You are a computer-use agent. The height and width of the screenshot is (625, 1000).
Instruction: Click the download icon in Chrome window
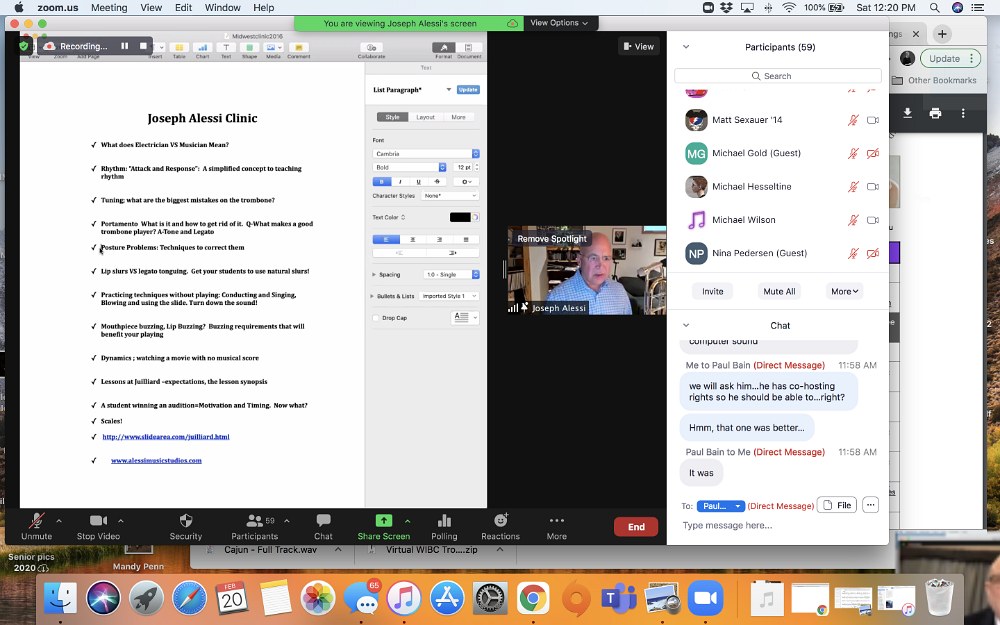(908, 113)
